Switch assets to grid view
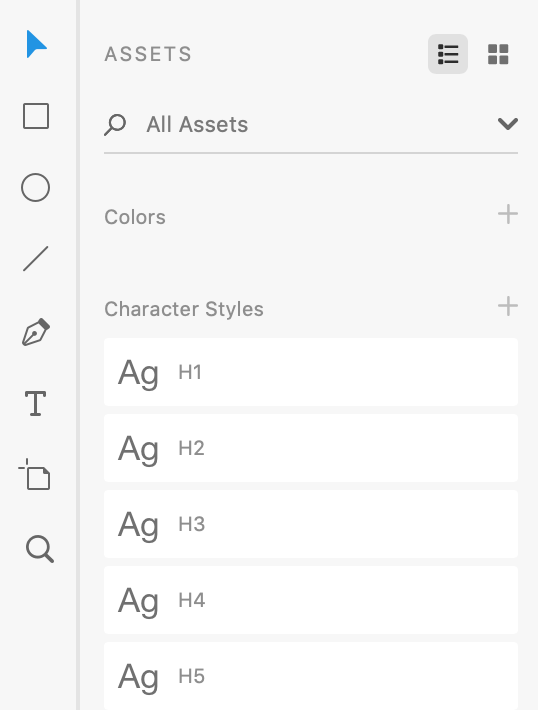The width and height of the screenshot is (538, 710). point(498,54)
